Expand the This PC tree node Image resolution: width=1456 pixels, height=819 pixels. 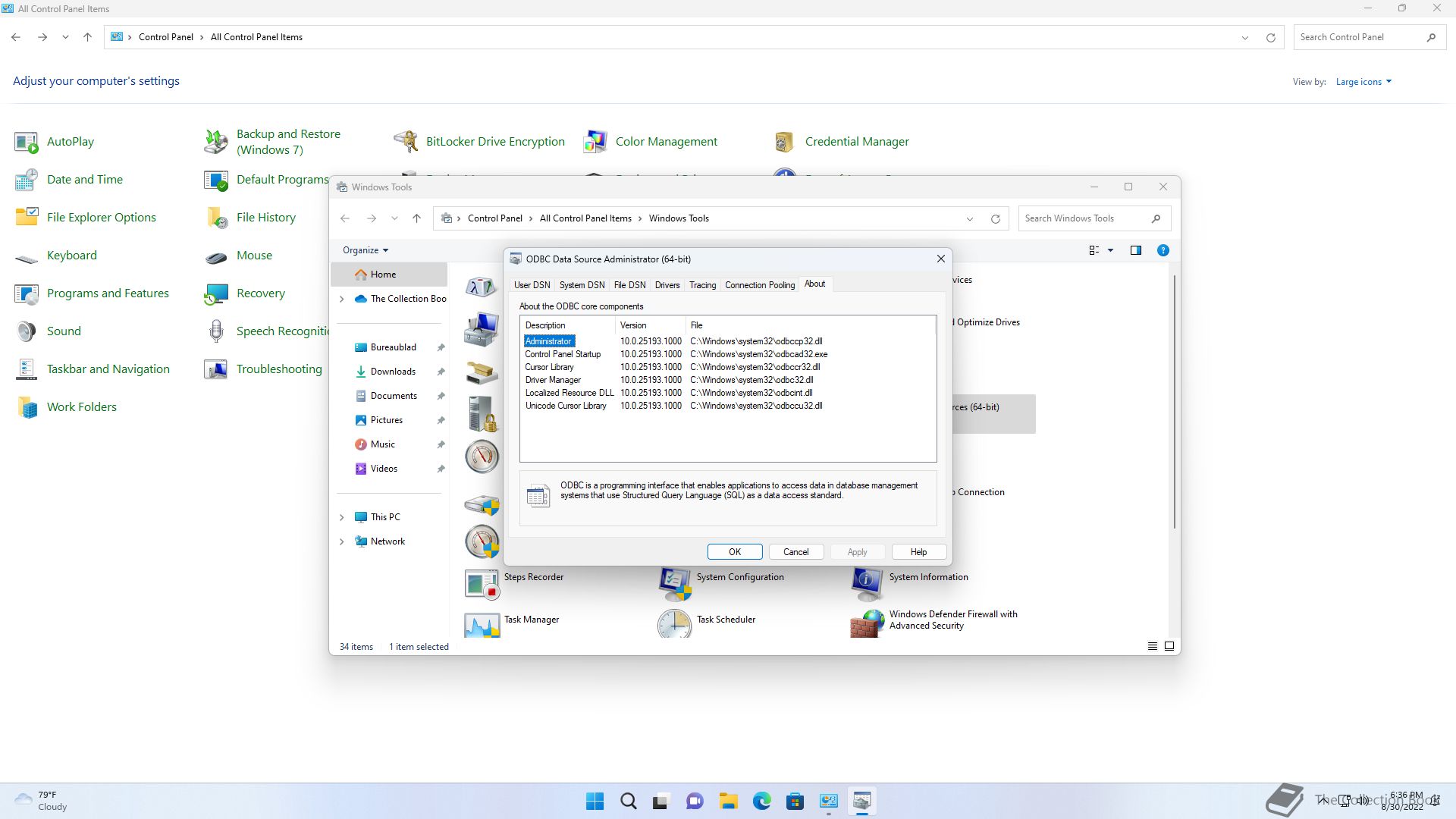point(341,517)
